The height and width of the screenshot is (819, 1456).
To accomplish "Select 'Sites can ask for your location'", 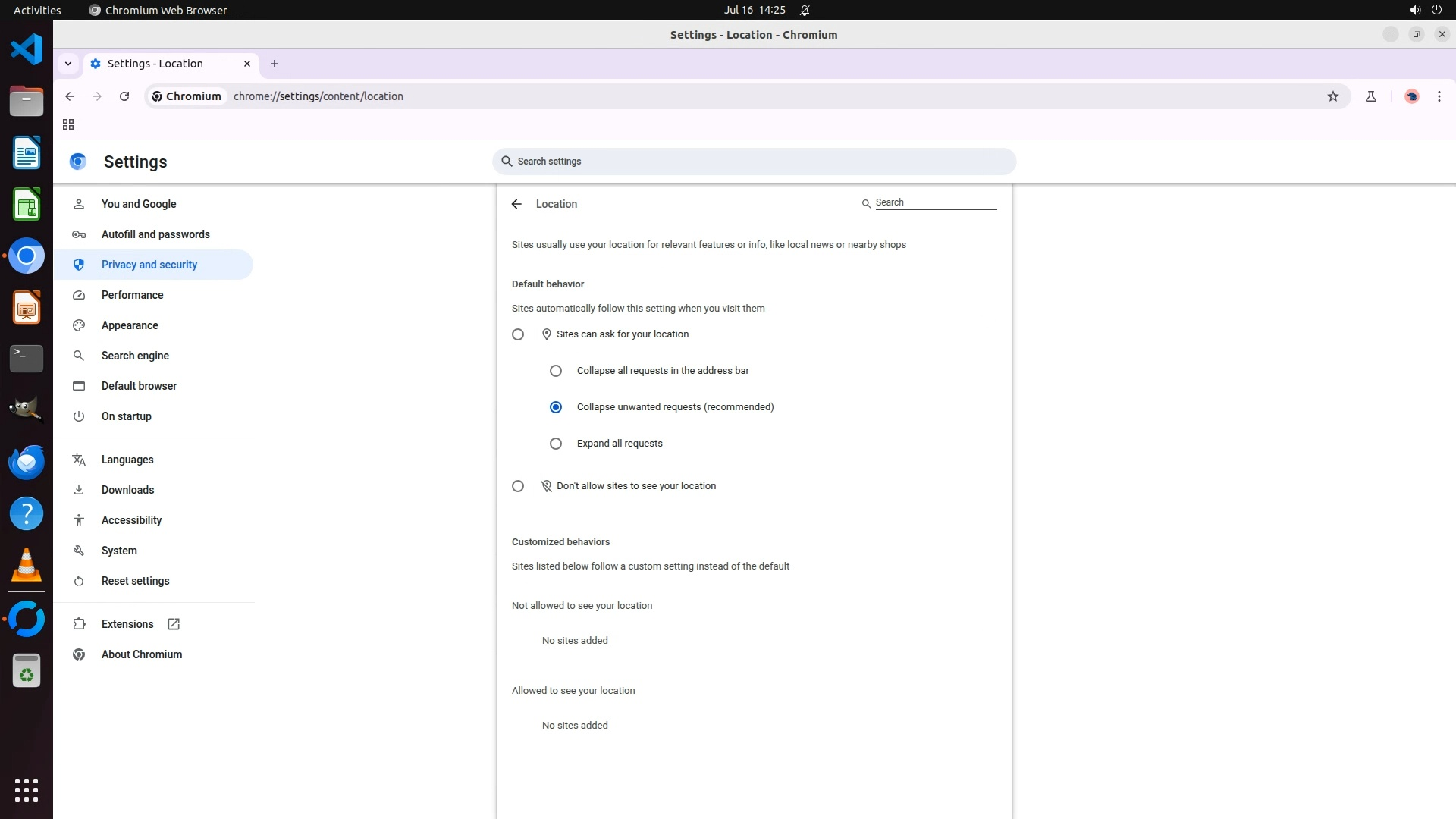I will click(518, 334).
